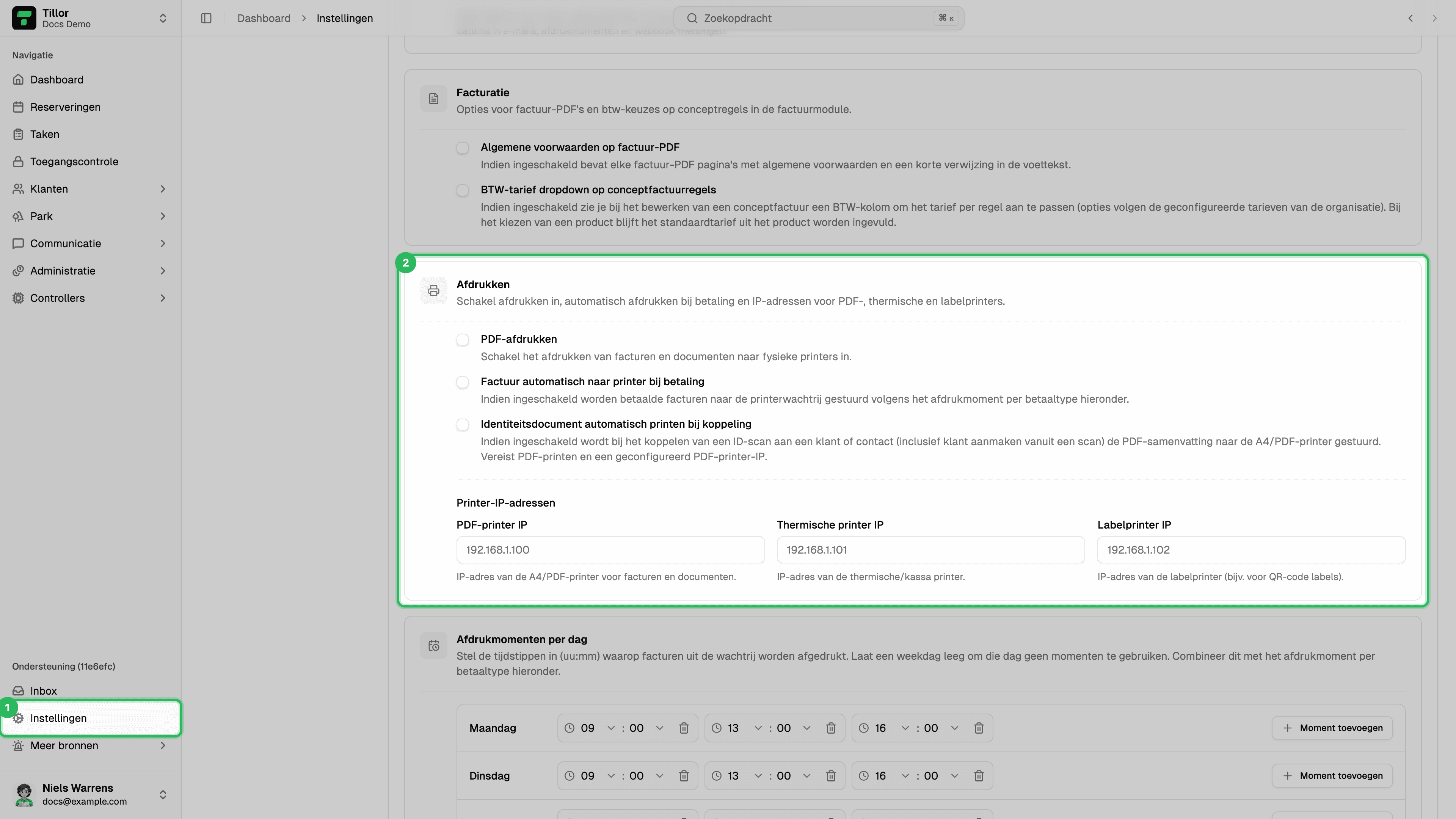1456x819 pixels.
Task: Go back with the left arrow icon
Action: pos(1411,18)
